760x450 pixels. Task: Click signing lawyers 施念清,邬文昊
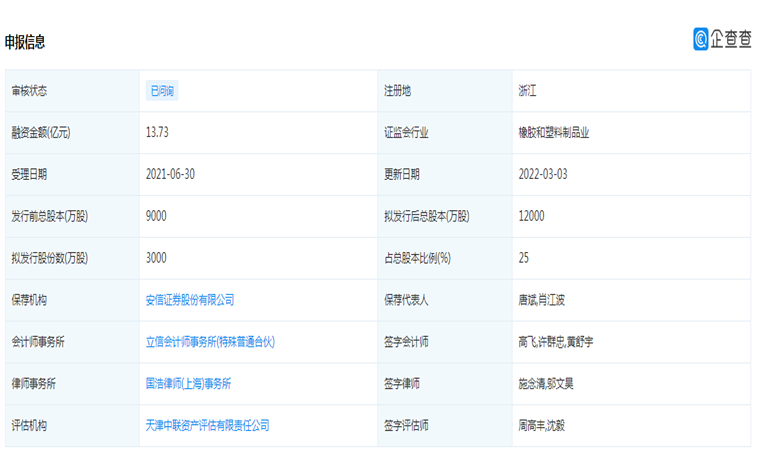pyautogui.click(x=546, y=383)
